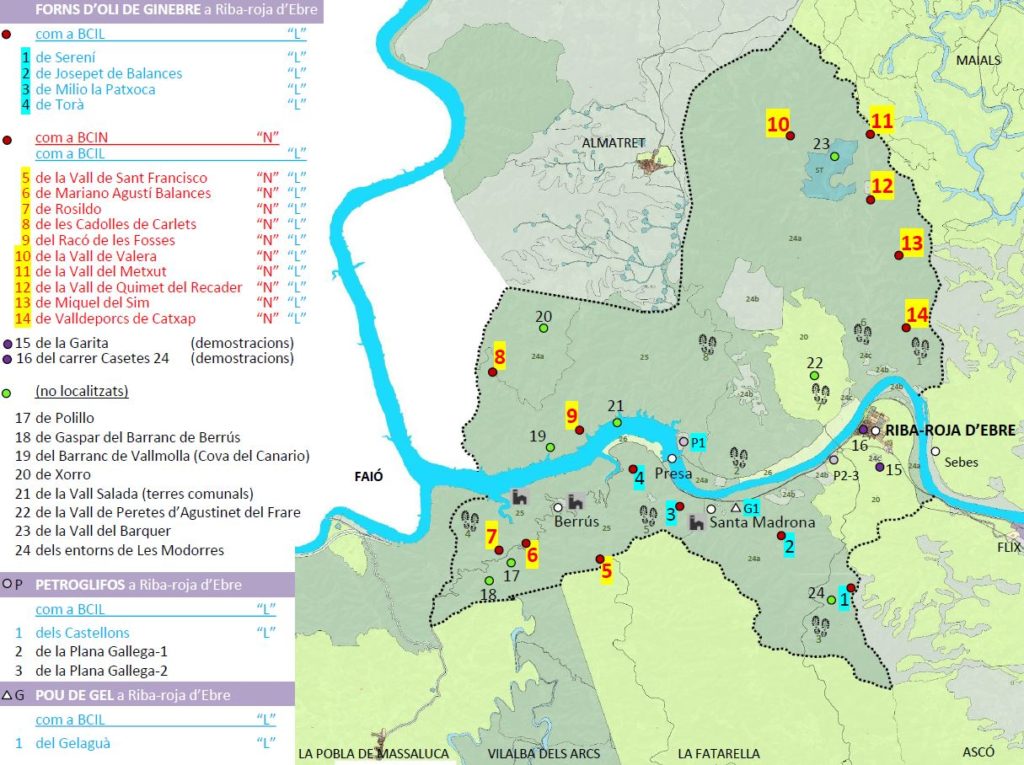The image size is (1024, 765).
Task: Select green marker 20 on the map
Action: click(543, 329)
